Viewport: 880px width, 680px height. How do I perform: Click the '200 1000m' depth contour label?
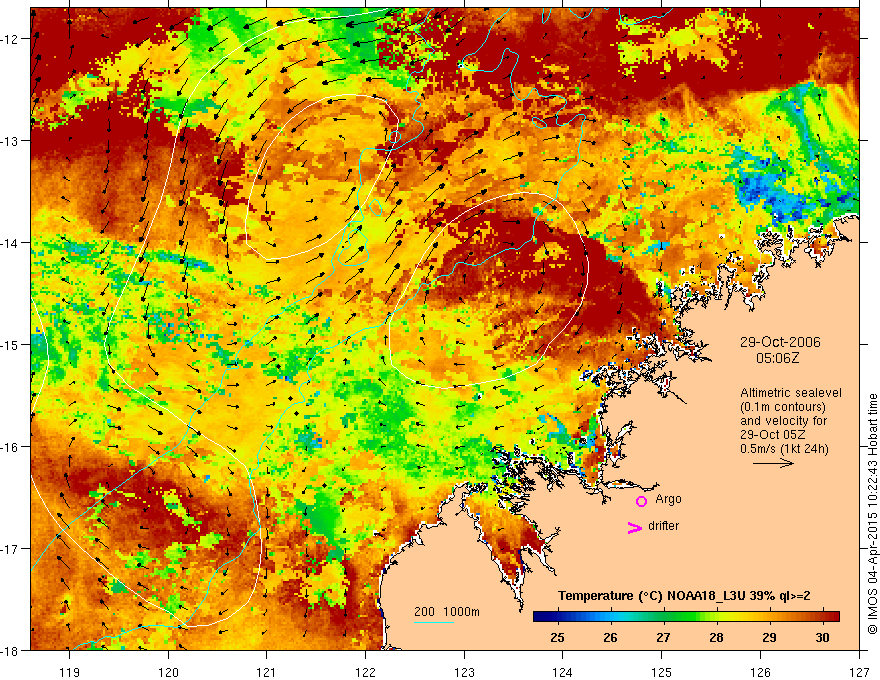[x=447, y=612]
